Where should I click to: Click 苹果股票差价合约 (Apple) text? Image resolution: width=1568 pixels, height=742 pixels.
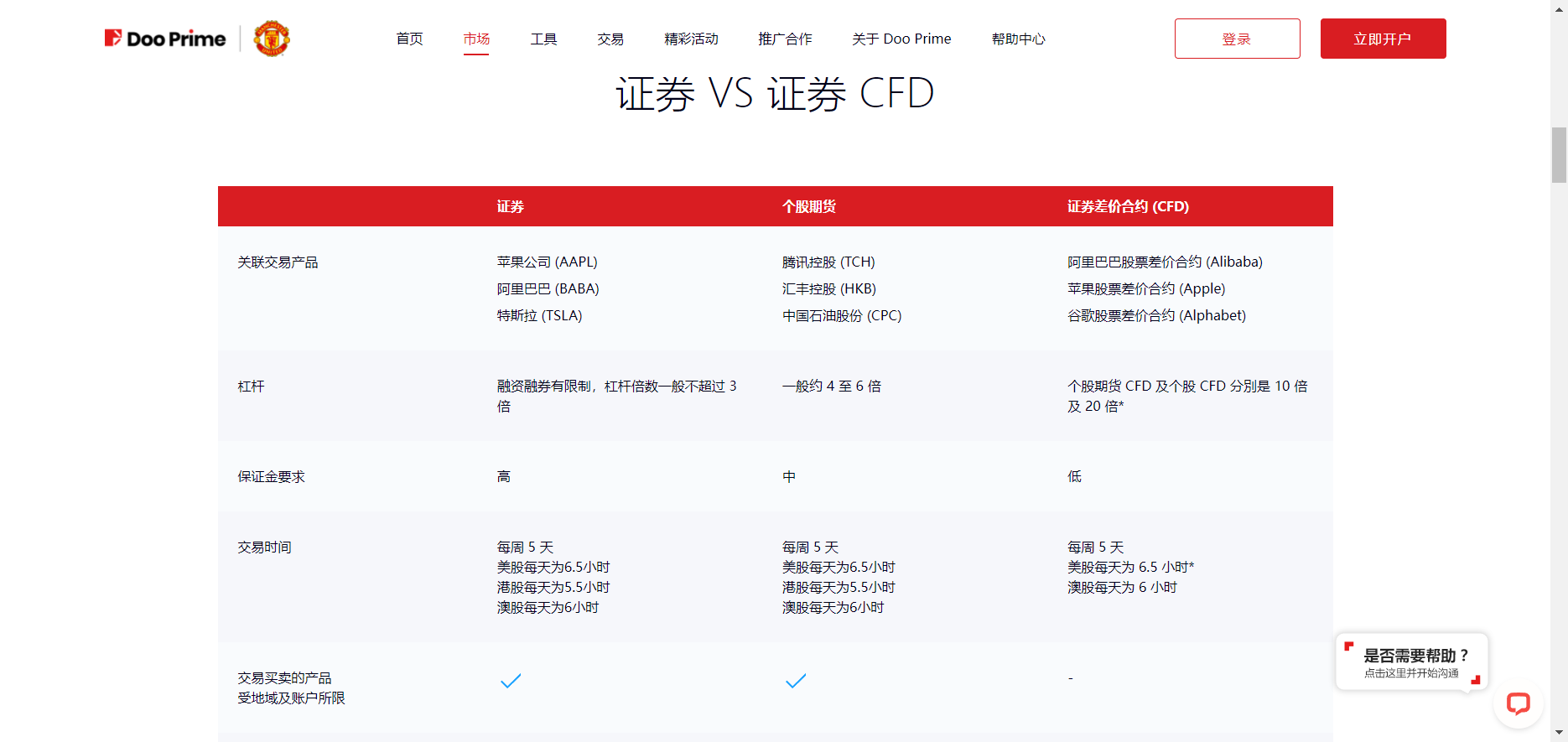pos(1146,289)
